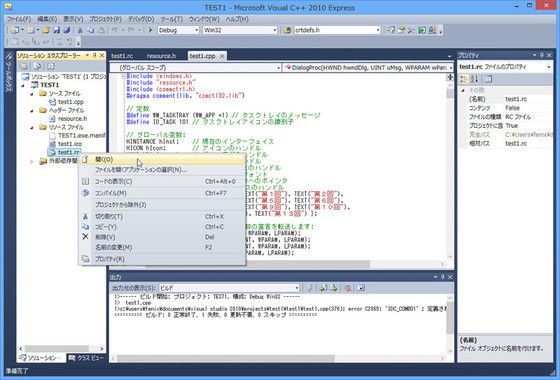Click the Save floppy disk icon
This screenshot has width=560, height=380.
tap(56, 30)
